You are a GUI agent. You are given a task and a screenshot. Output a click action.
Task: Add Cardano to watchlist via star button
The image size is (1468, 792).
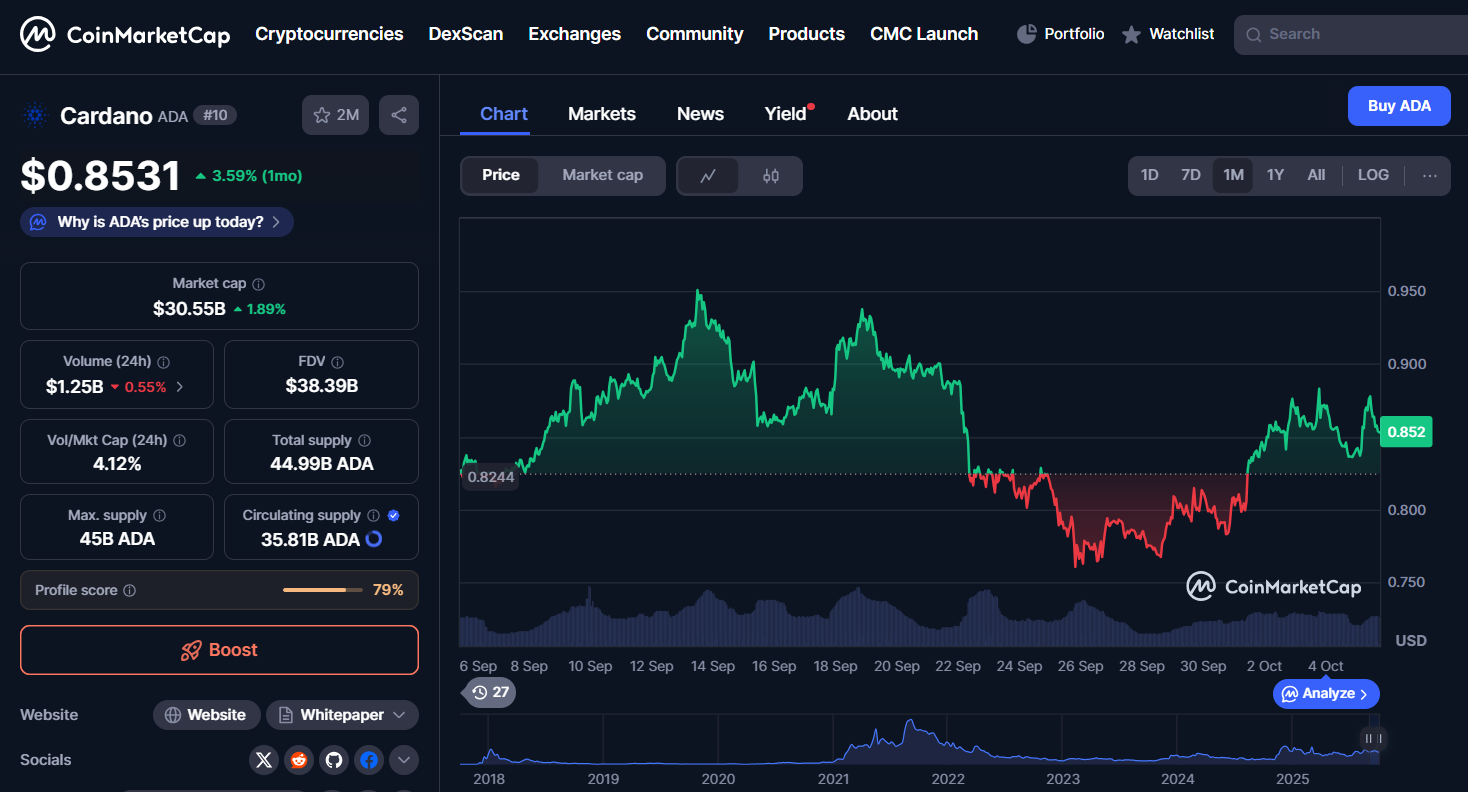(335, 115)
